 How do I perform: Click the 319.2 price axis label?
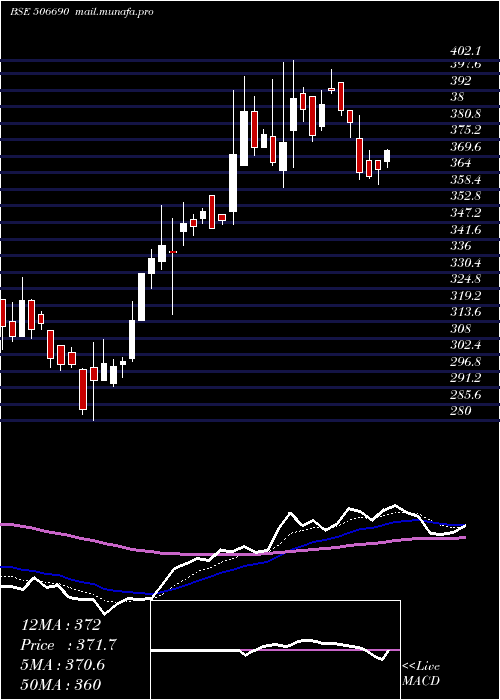point(466,296)
